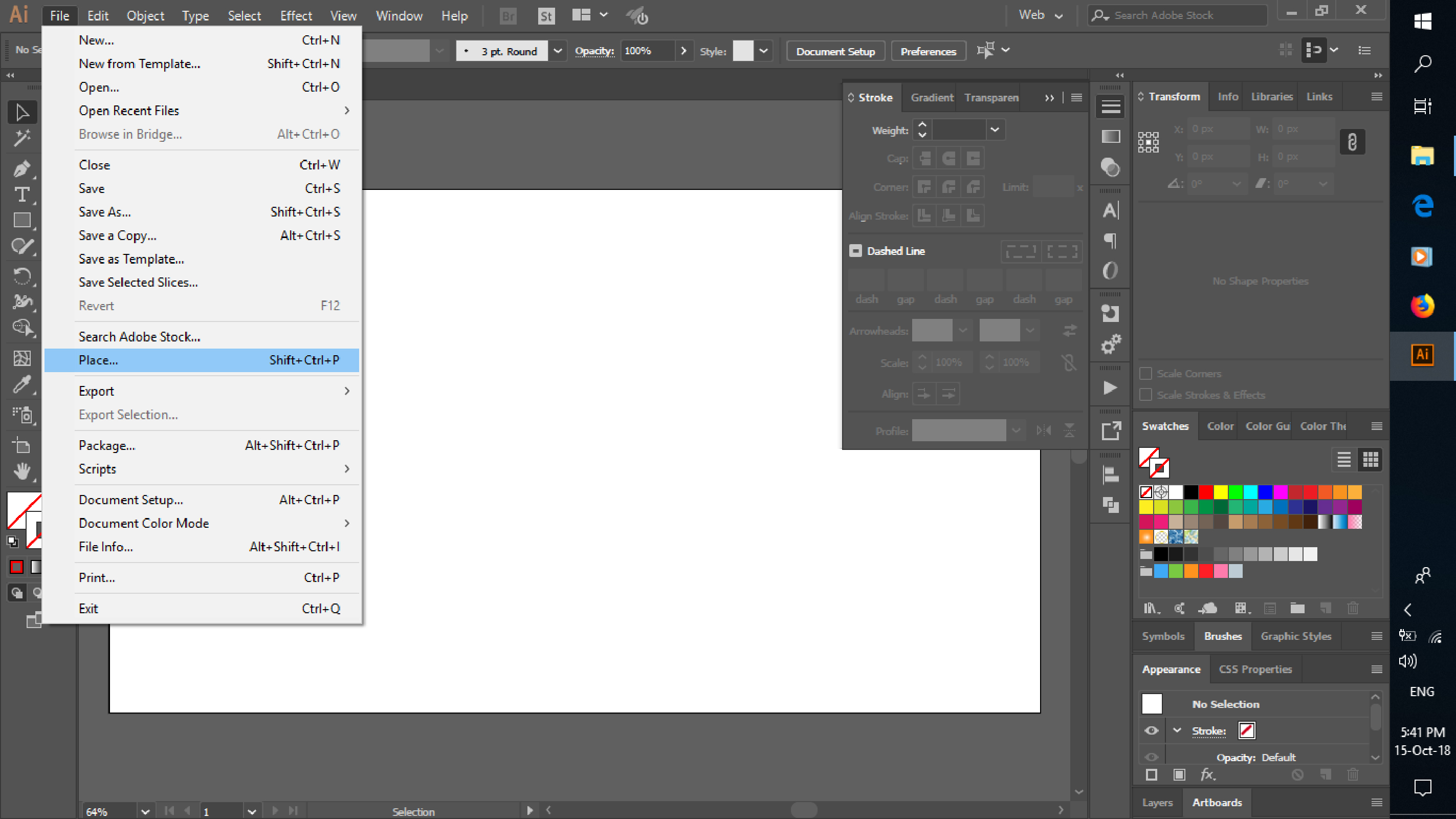Choose the reference point locator grid
This screenshot has width=1456, height=819.
[x=1149, y=142]
